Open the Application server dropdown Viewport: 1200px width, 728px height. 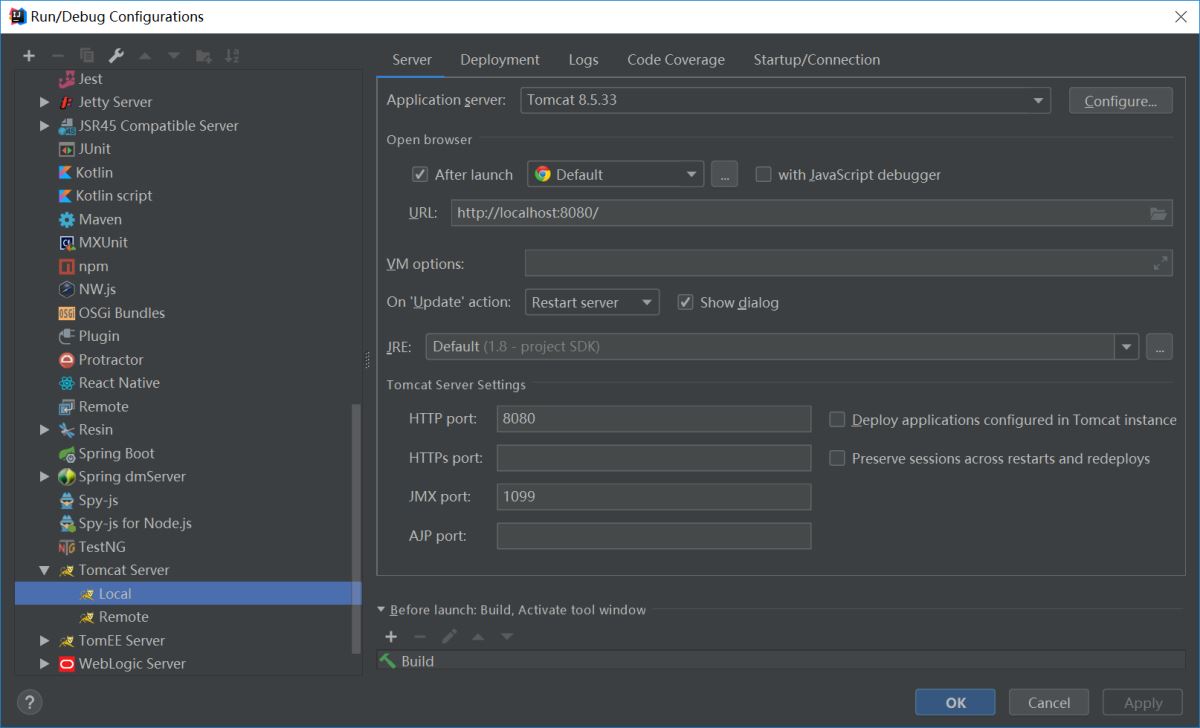pos(785,100)
